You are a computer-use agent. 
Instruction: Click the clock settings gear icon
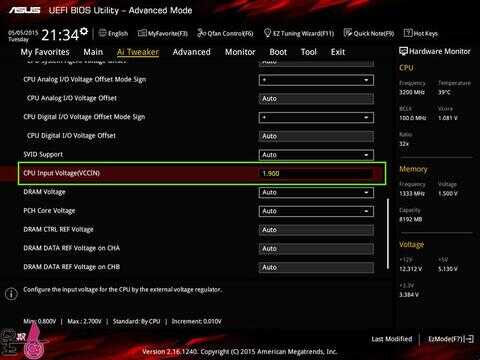pyautogui.click(x=84, y=31)
